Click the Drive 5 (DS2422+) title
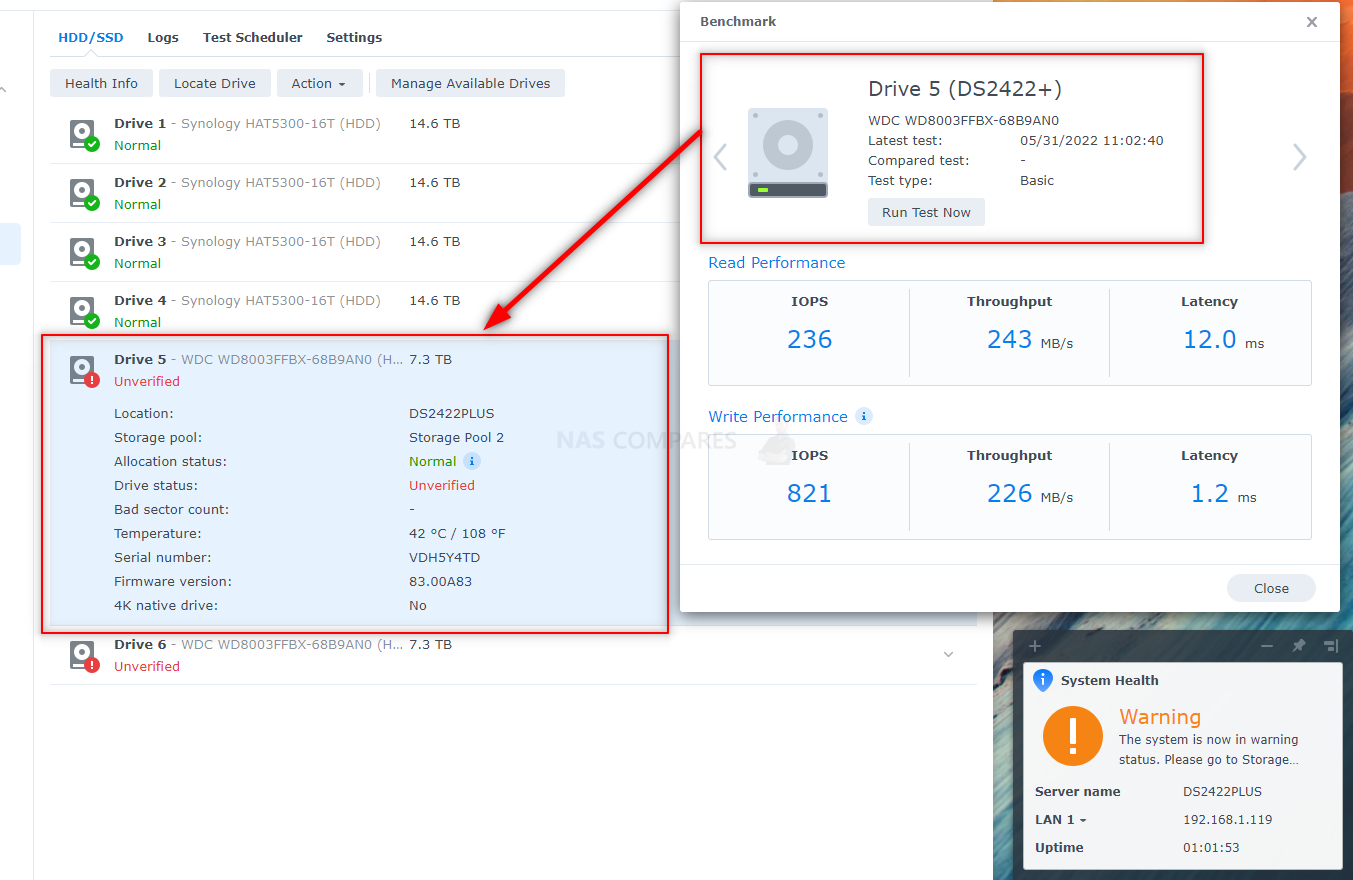1353x880 pixels. pyautogui.click(x=964, y=89)
